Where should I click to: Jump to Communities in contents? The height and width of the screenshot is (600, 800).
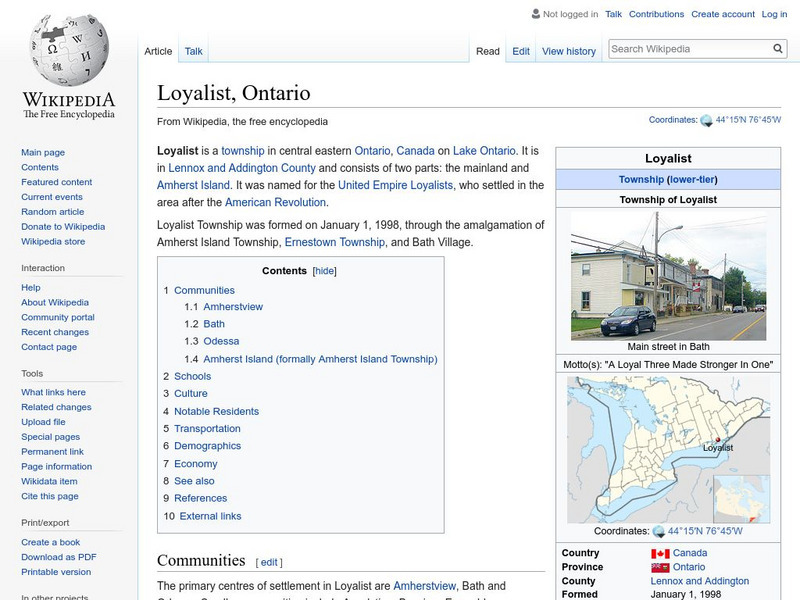[204, 290]
